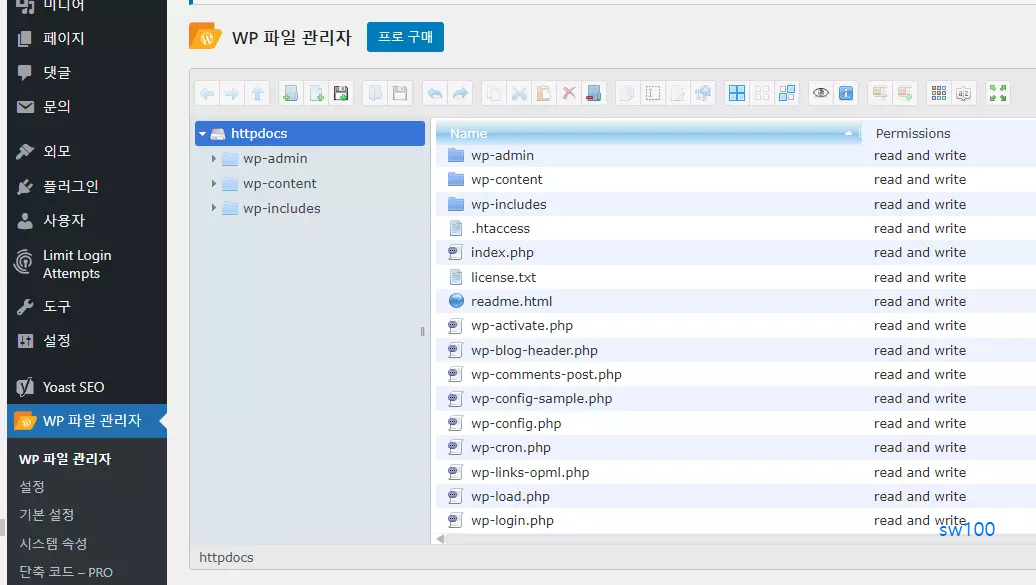This screenshot has height=585, width=1036.
Task: Navigate back using the back arrow icon
Action: click(207, 93)
